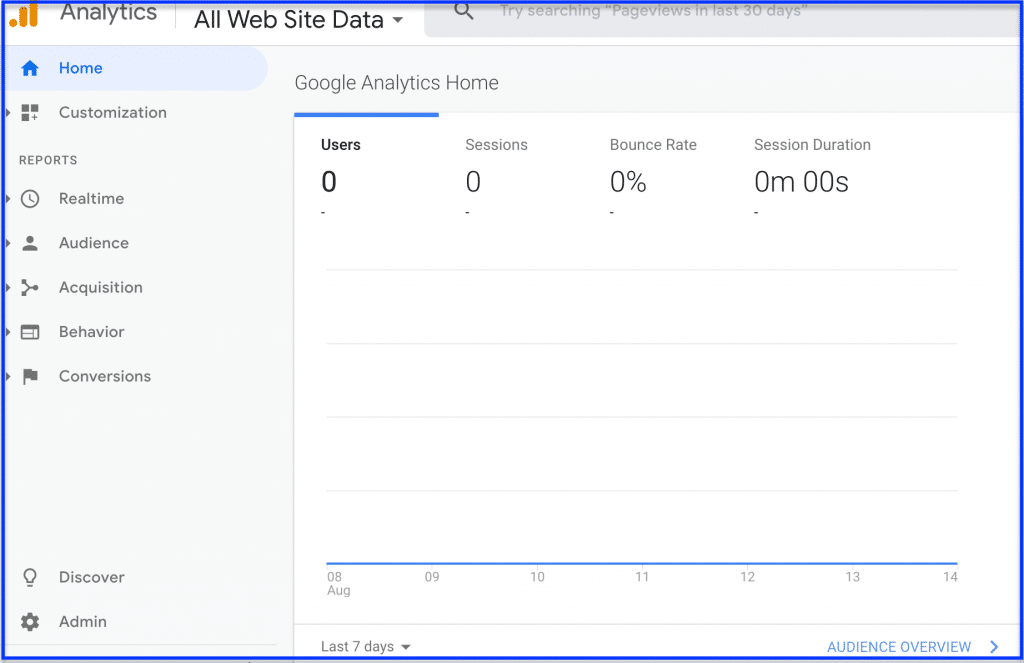This screenshot has width=1024, height=663.
Task: Click the Analytics product name text
Action: 108,13
